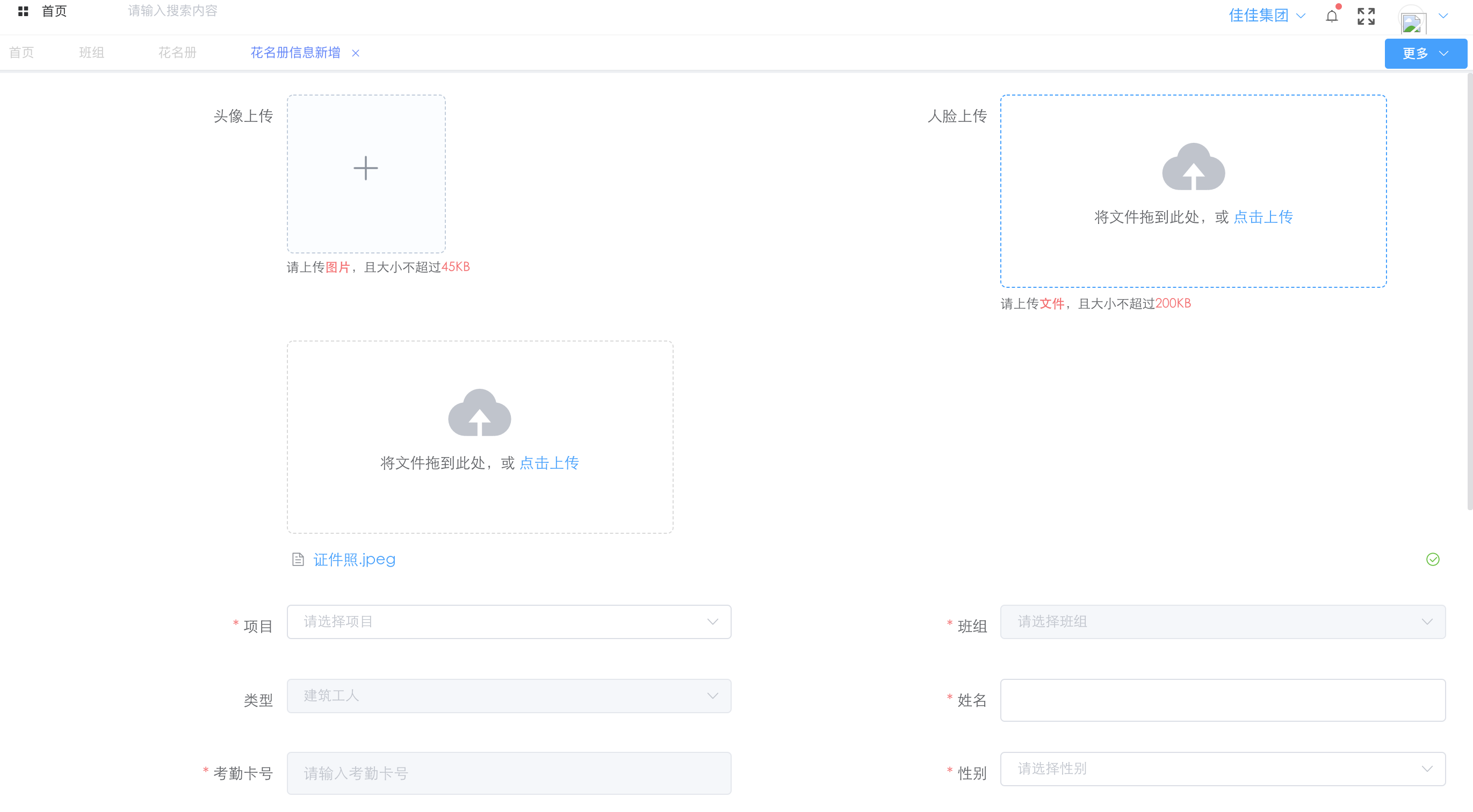The width and height of the screenshot is (1473, 812).
Task: Expand the user avatar dropdown arrow
Action: coord(1443,16)
